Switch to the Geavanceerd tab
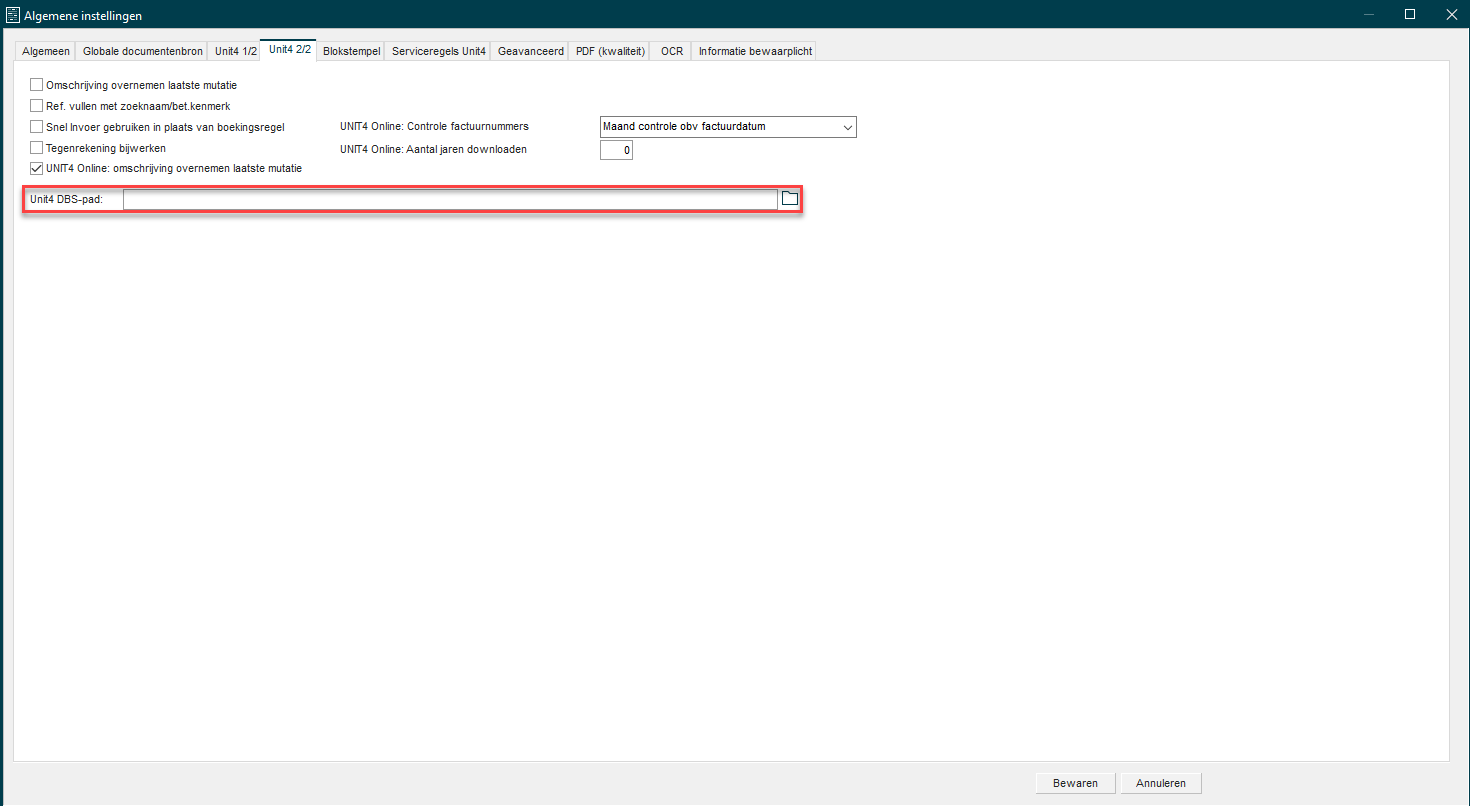This screenshot has height=806, width=1470. (531, 51)
